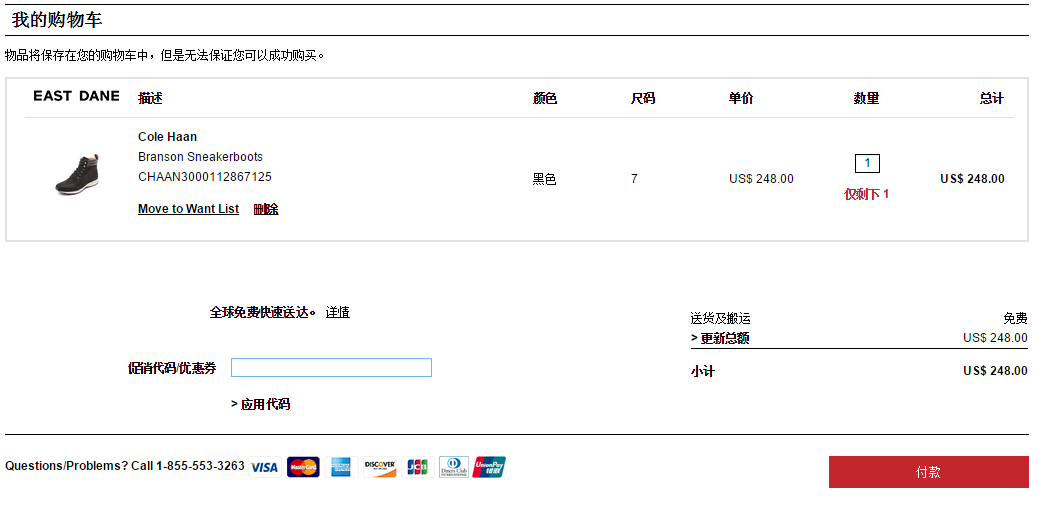Click the UnionPay card icon
Viewport: 1051px width, 507px height.
489,467
